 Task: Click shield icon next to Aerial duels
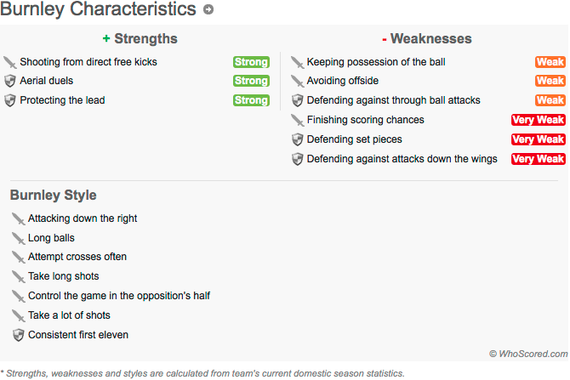click(10, 81)
